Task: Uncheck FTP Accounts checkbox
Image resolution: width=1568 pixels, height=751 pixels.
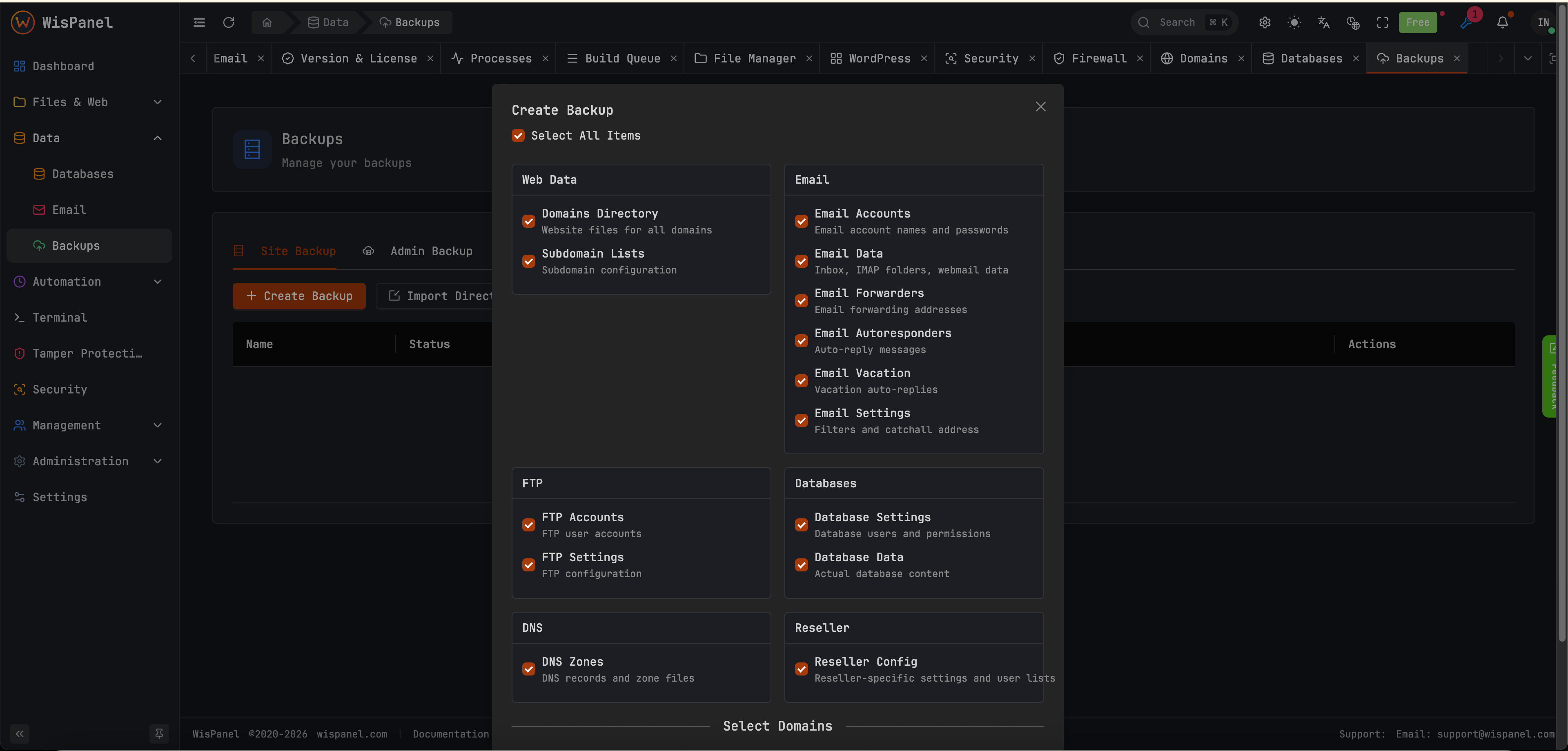Action: click(x=528, y=525)
